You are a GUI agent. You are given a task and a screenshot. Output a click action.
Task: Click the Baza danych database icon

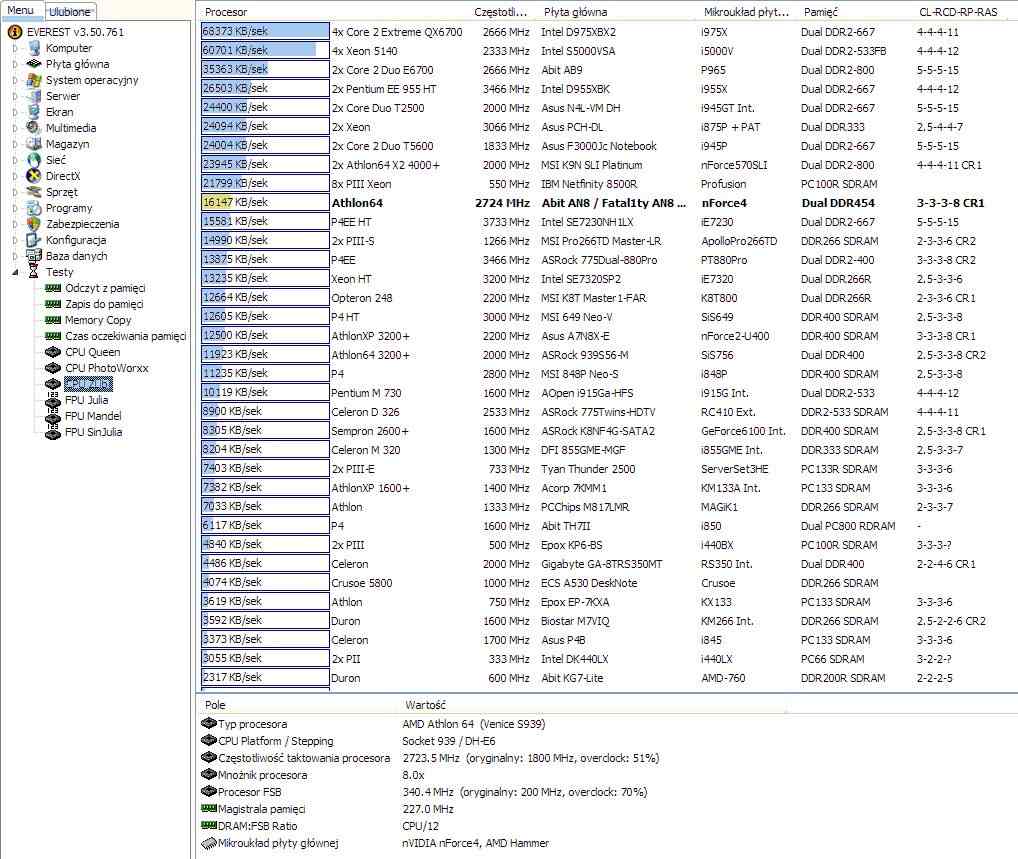coord(34,256)
